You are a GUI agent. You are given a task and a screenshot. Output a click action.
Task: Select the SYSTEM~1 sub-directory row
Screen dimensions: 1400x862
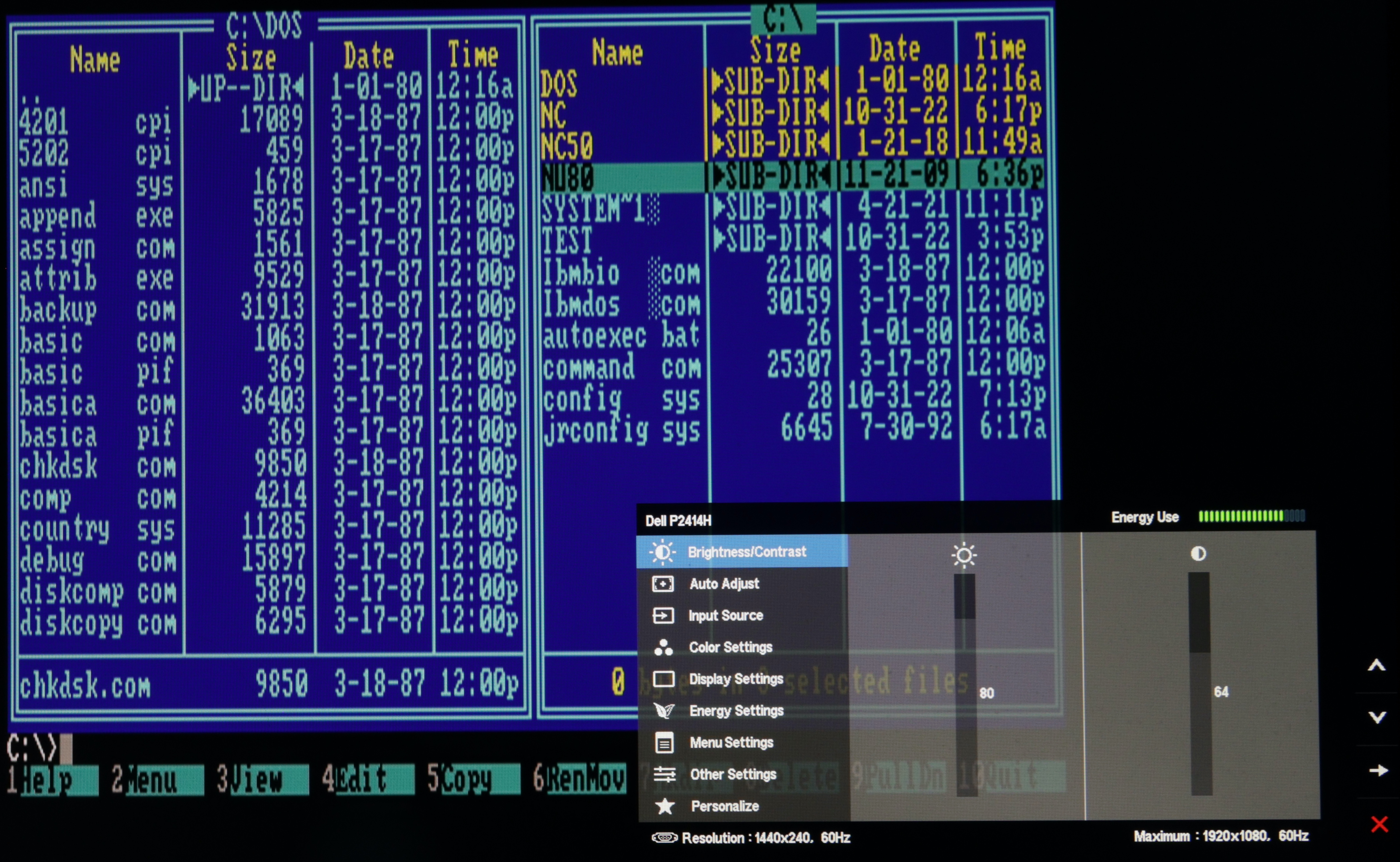pyautogui.click(x=793, y=208)
